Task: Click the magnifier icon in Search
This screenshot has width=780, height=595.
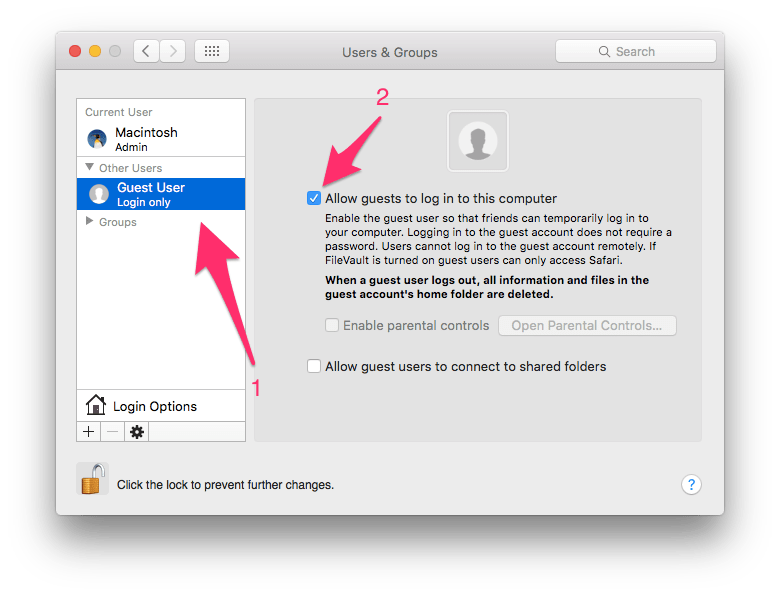Action: 604,52
